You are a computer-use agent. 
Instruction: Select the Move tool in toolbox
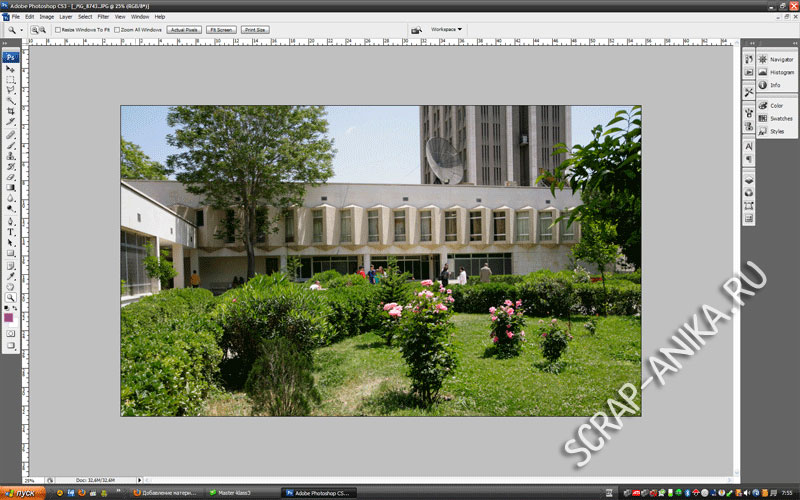(x=11, y=69)
